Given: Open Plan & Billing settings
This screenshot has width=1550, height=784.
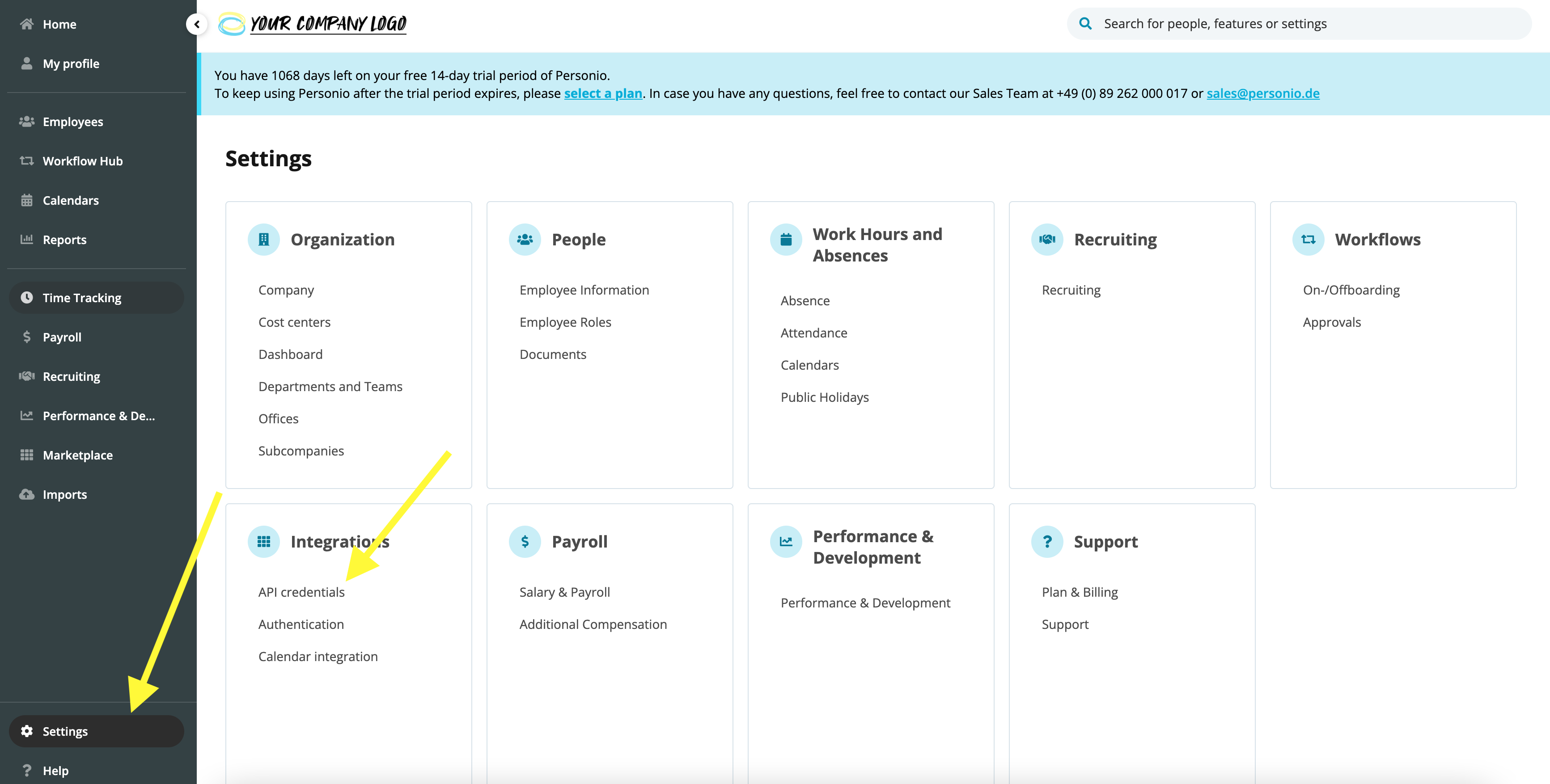Looking at the screenshot, I should (x=1080, y=592).
